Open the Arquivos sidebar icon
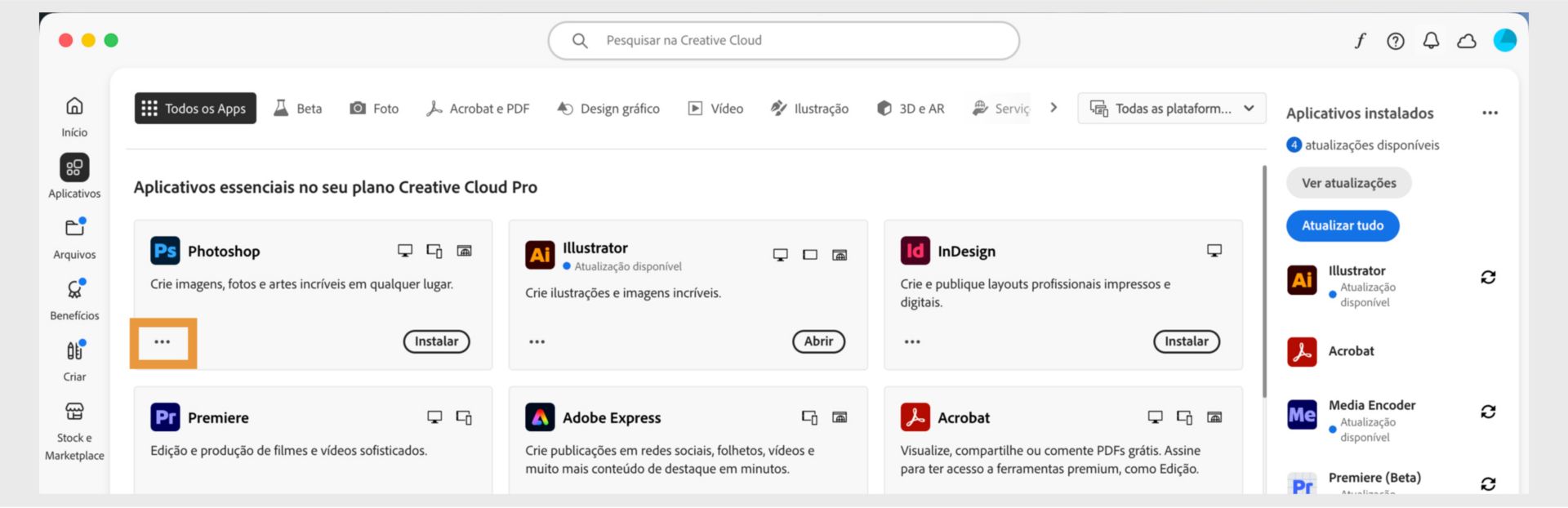1568x508 pixels. (75, 228)
